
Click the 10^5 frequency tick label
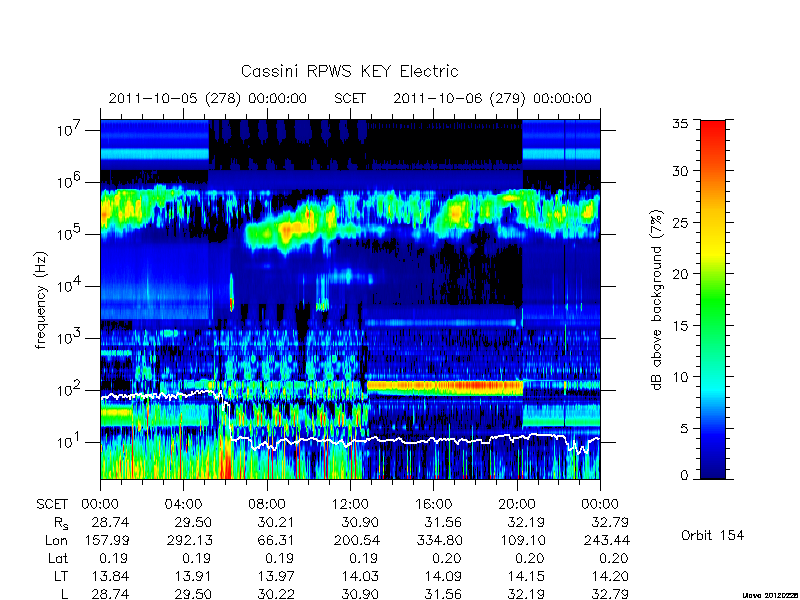pos(68,233)
